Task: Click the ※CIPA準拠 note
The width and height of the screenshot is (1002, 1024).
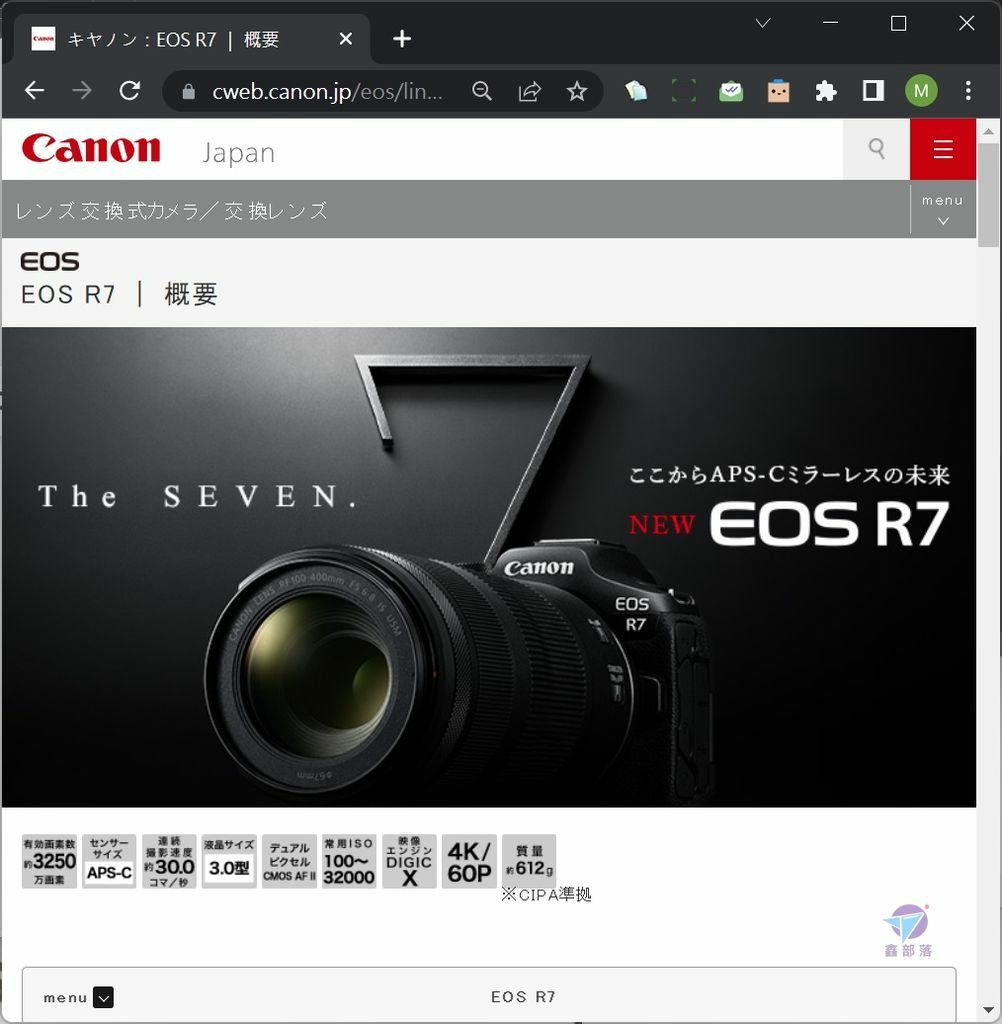Action: (x=546, y=894)
